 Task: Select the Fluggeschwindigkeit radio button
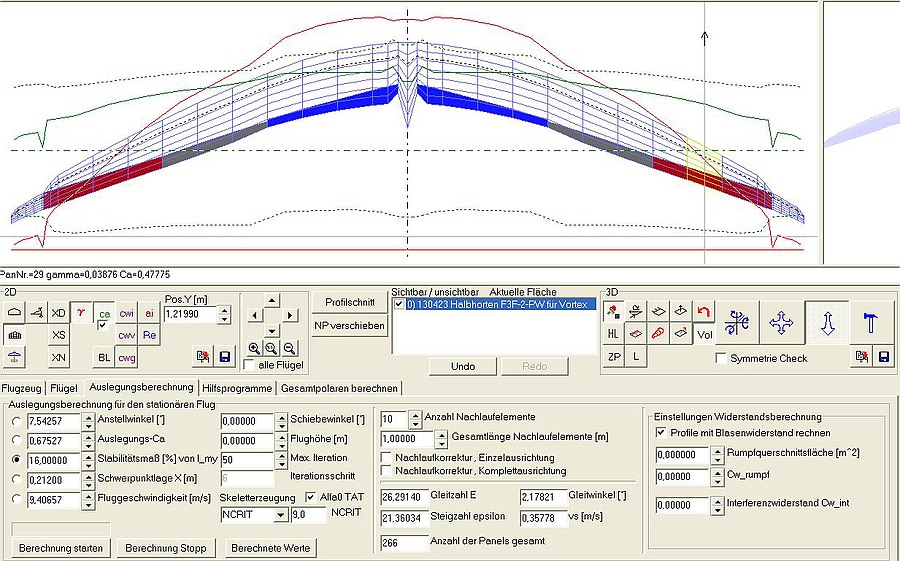[x=16, y=497]
